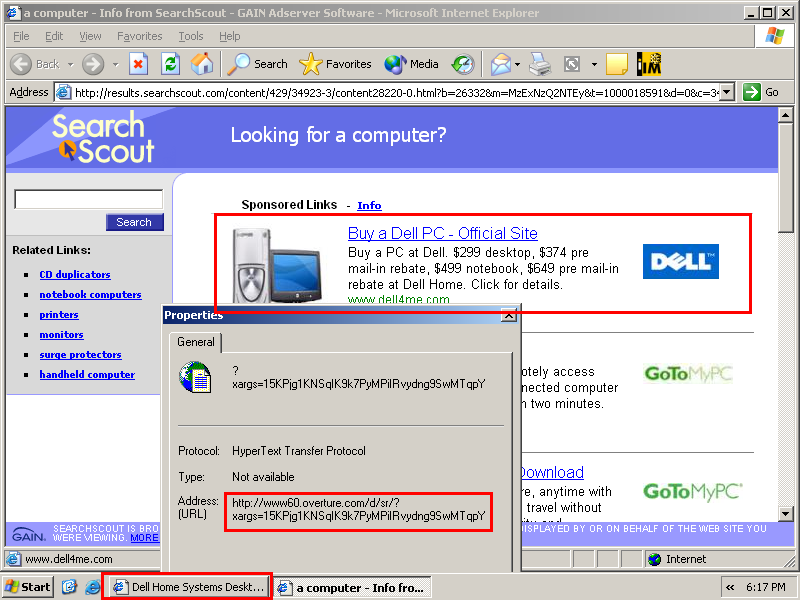Open the Tools menu
Image resolution: width=800 pixels, height=600 pixels.
(191, 36)
